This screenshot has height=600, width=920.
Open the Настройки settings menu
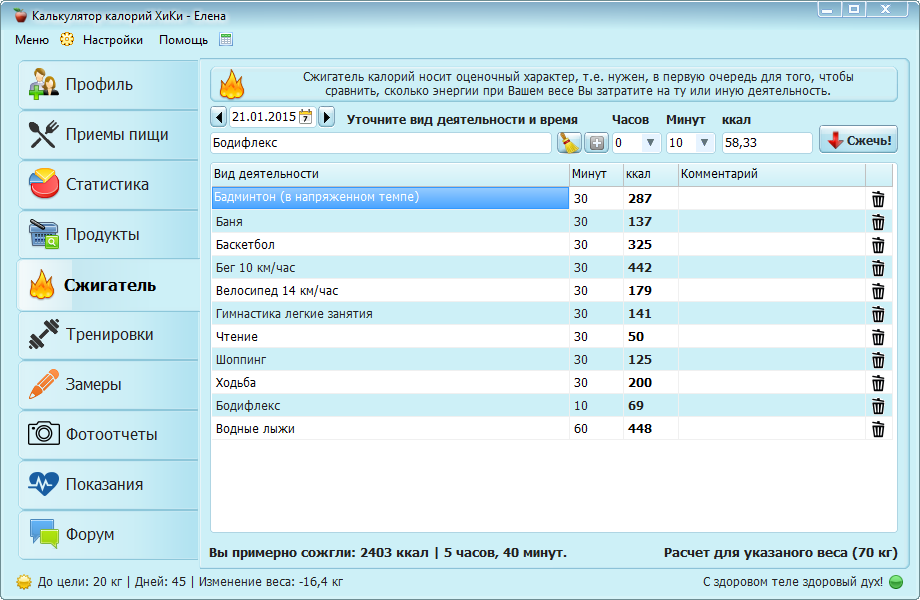[112, 40]
